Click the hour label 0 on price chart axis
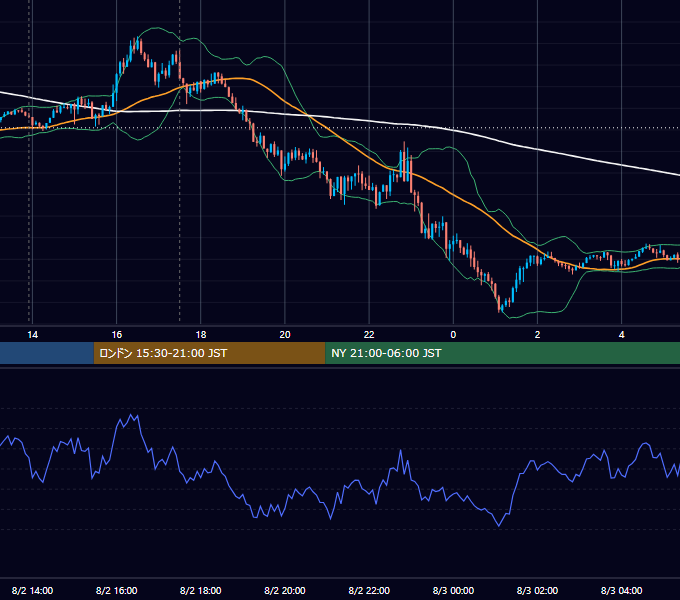The width and height of the screenshot is (680, 600). (453, 335)
